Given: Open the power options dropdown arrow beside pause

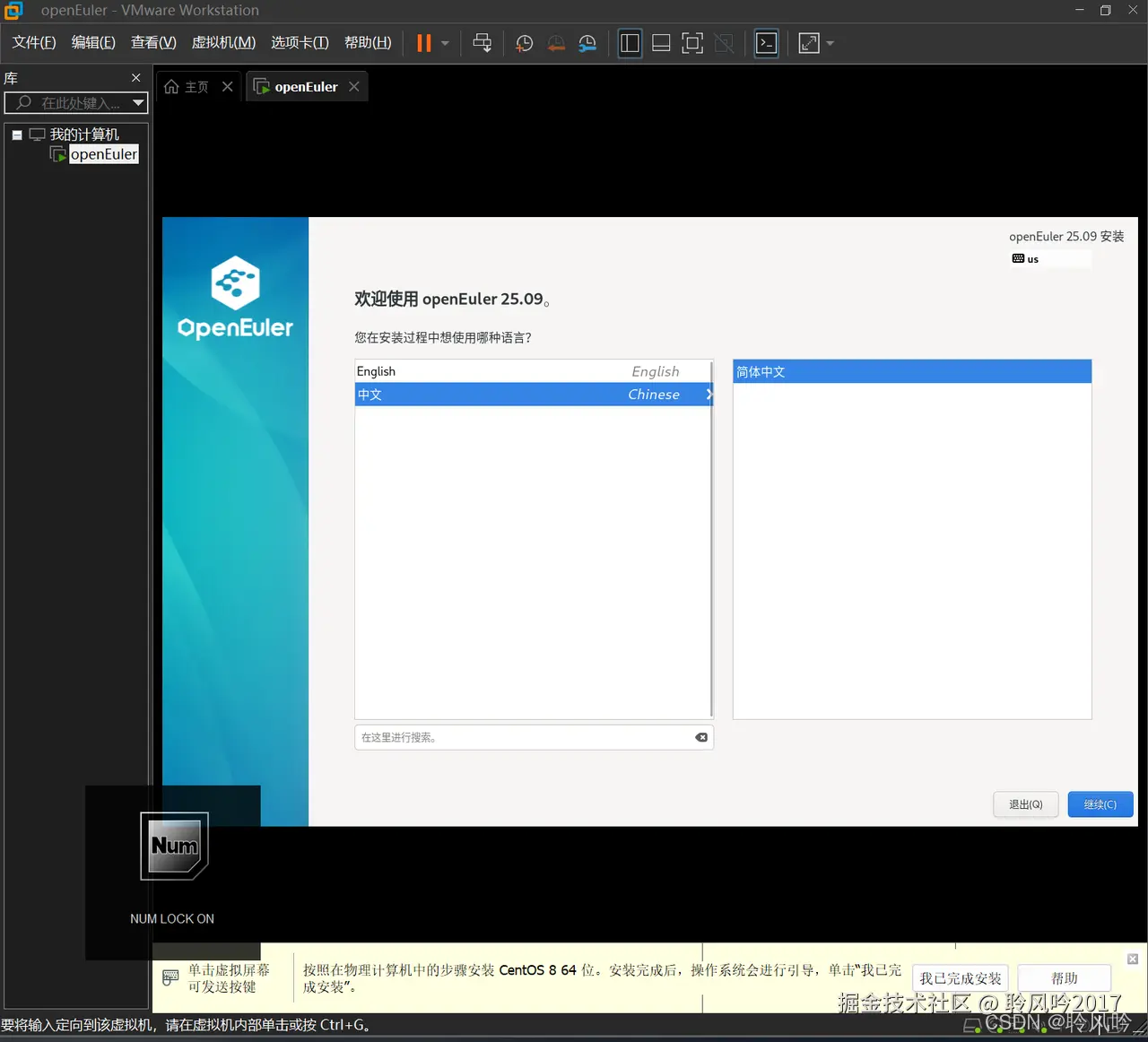Looking at the screenshot, I should tap(445, 43).
